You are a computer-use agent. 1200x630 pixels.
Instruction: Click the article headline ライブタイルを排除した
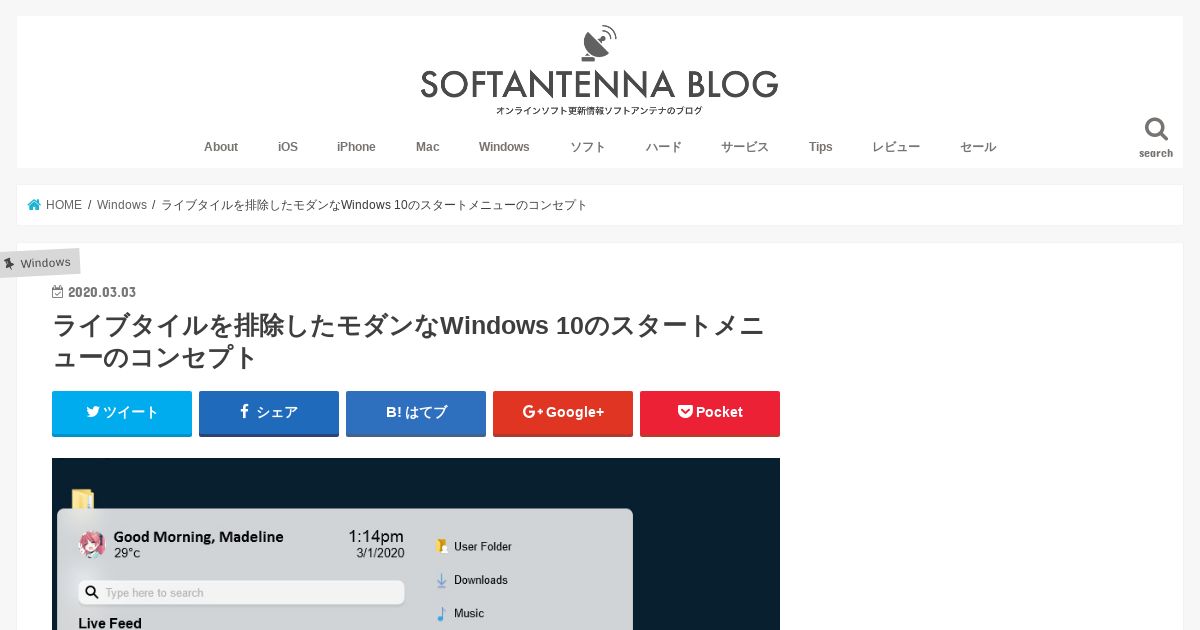tap(408, 342)
